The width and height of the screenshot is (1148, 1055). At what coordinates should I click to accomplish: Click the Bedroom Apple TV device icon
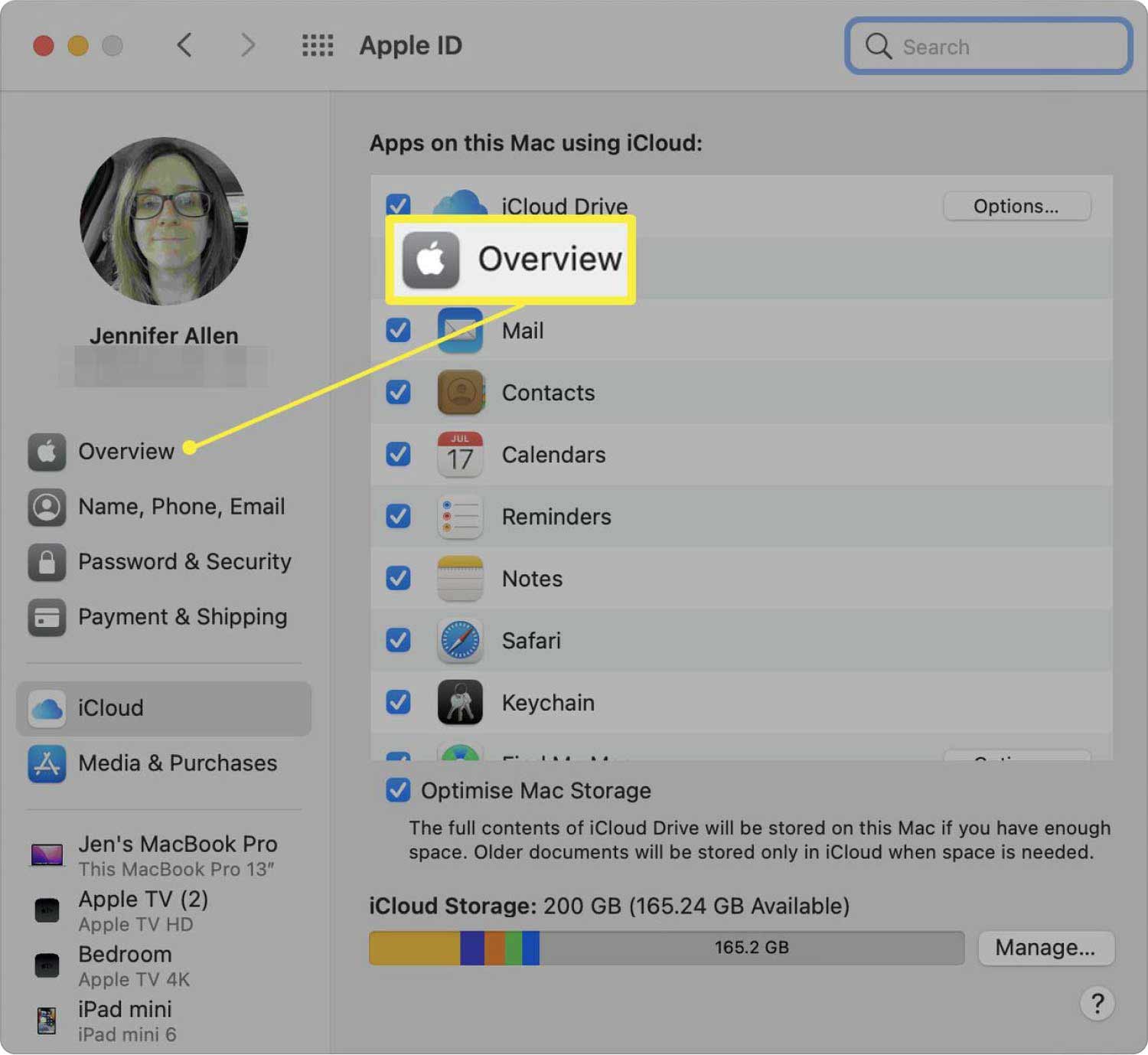(x=47, y=965)
